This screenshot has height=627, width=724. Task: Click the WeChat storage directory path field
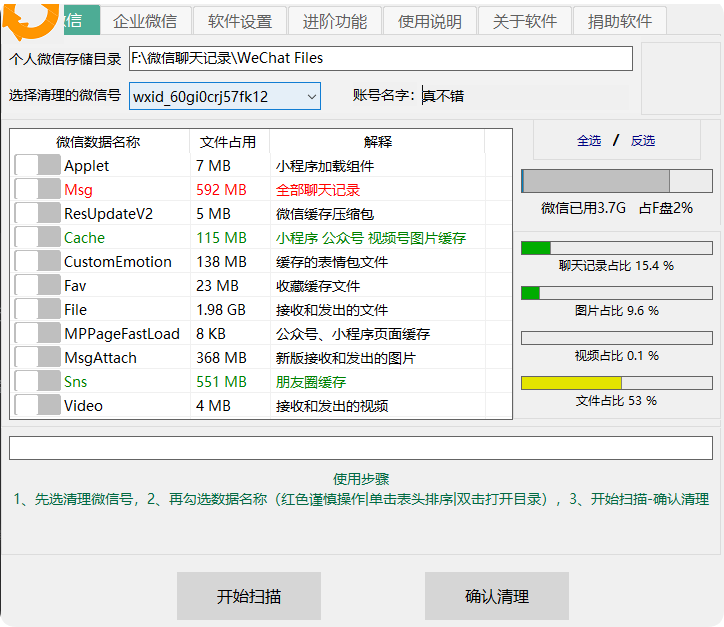coord(381,58)
